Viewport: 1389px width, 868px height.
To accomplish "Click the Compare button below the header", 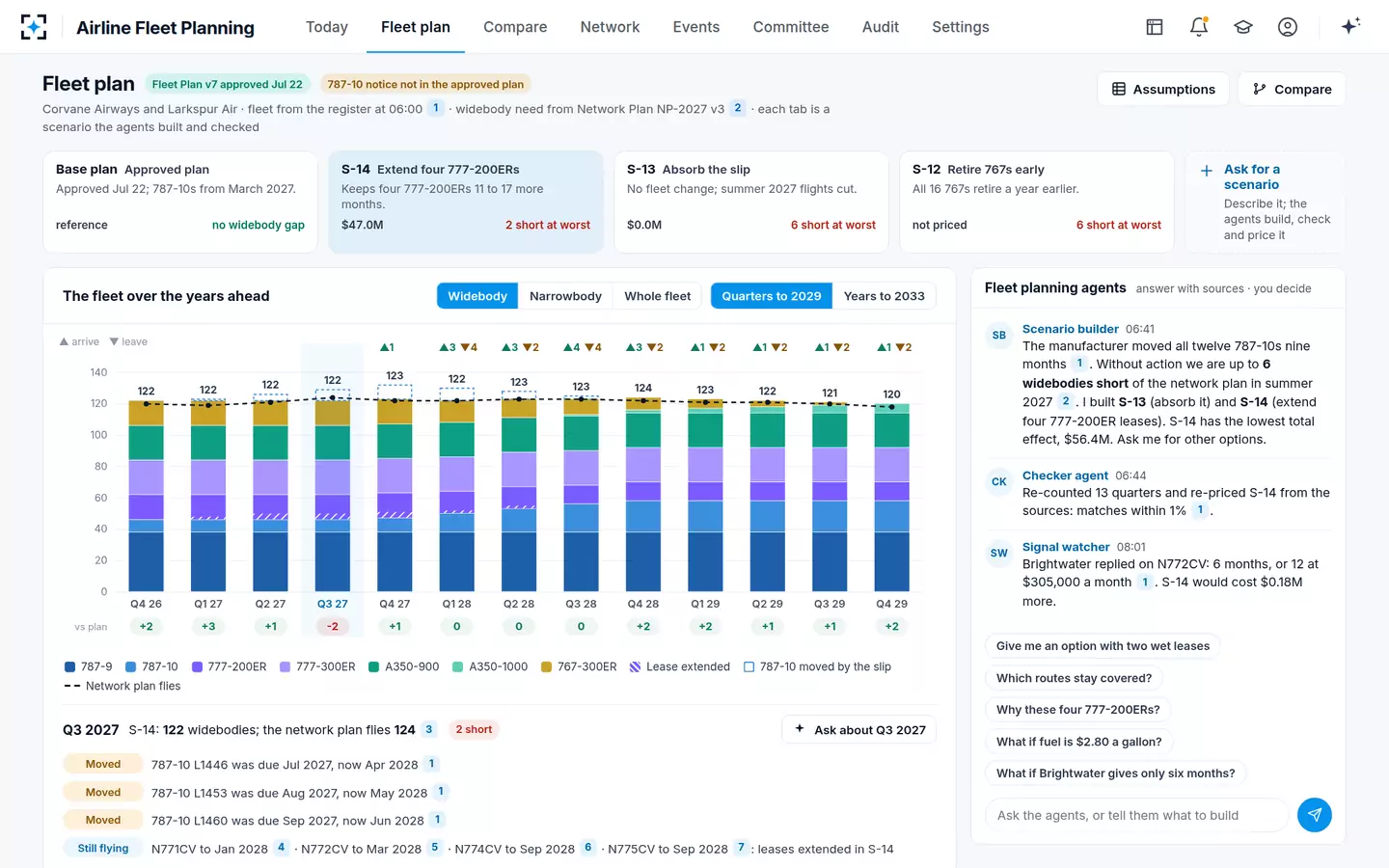I will [1292, 90].
